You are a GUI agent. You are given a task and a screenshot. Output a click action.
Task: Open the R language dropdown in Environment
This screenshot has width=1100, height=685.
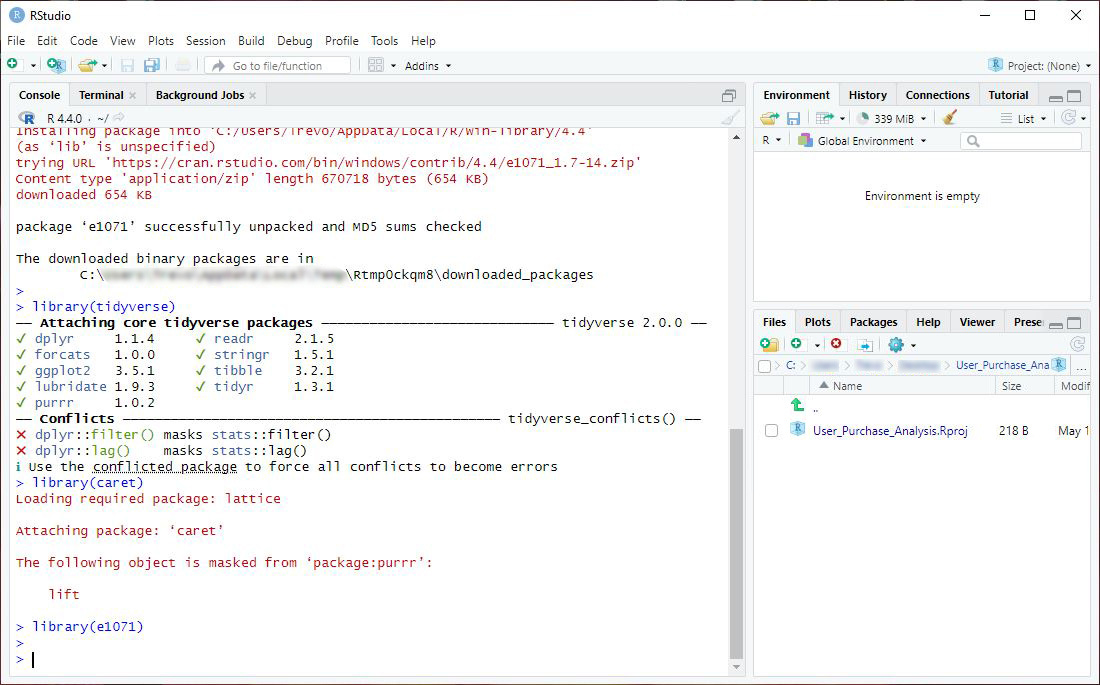click(771, 140)
